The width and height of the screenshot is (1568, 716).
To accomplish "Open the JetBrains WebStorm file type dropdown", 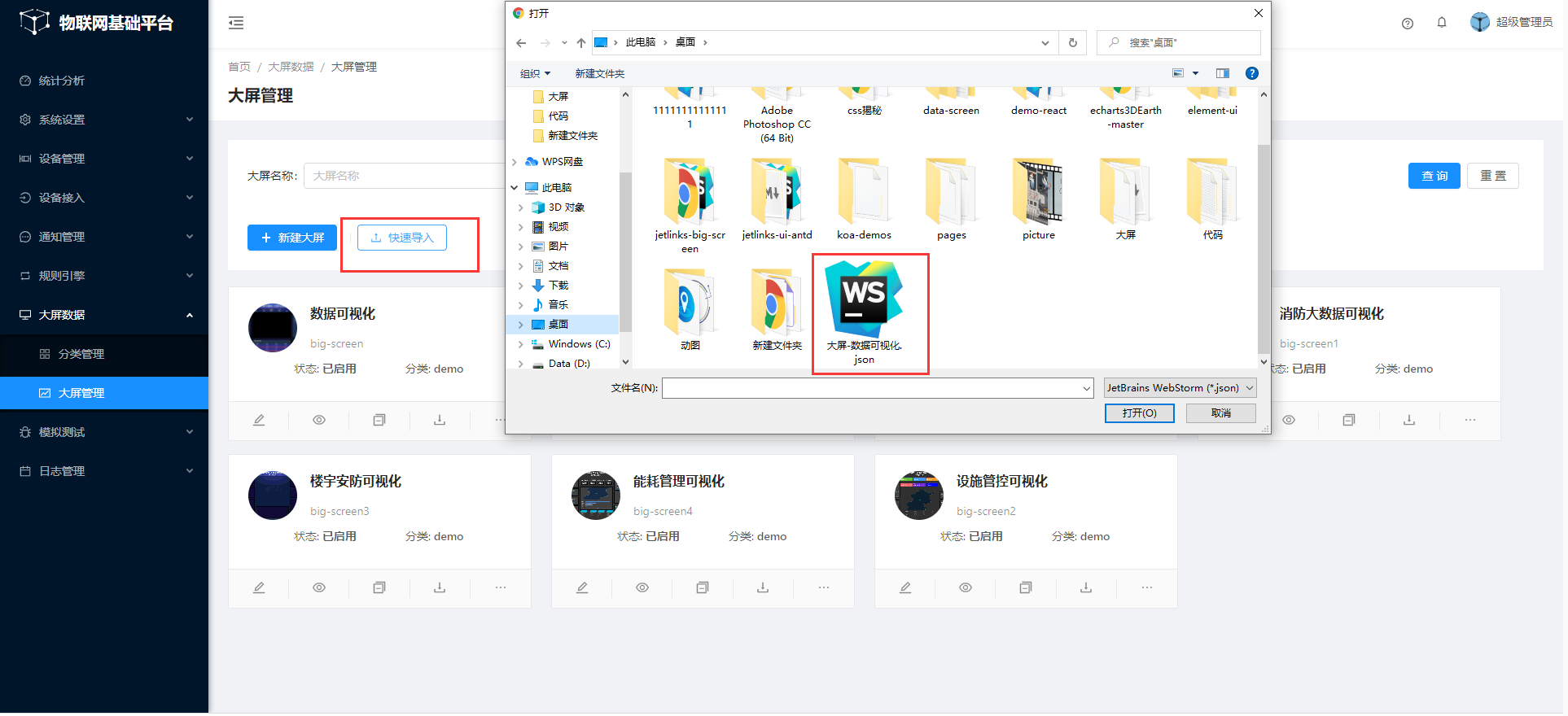I will [x=1180, y=388].
